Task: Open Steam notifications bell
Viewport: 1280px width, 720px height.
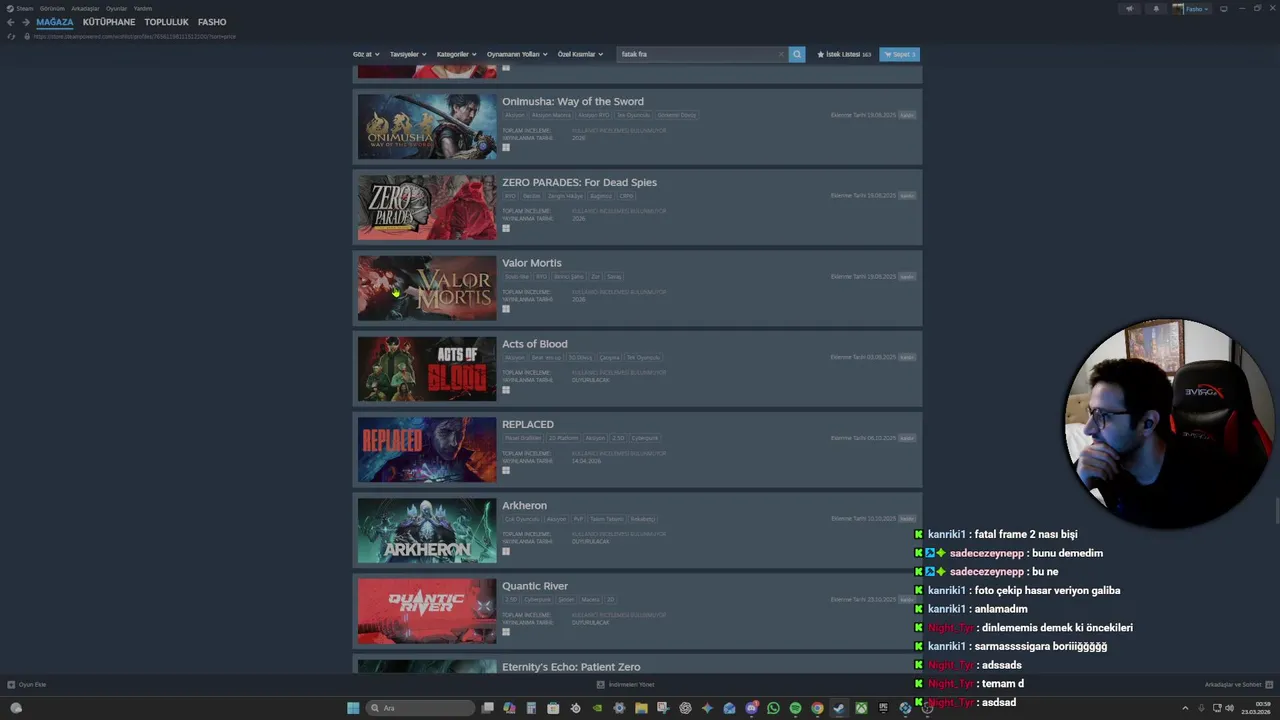Action: coord(1156,8)
